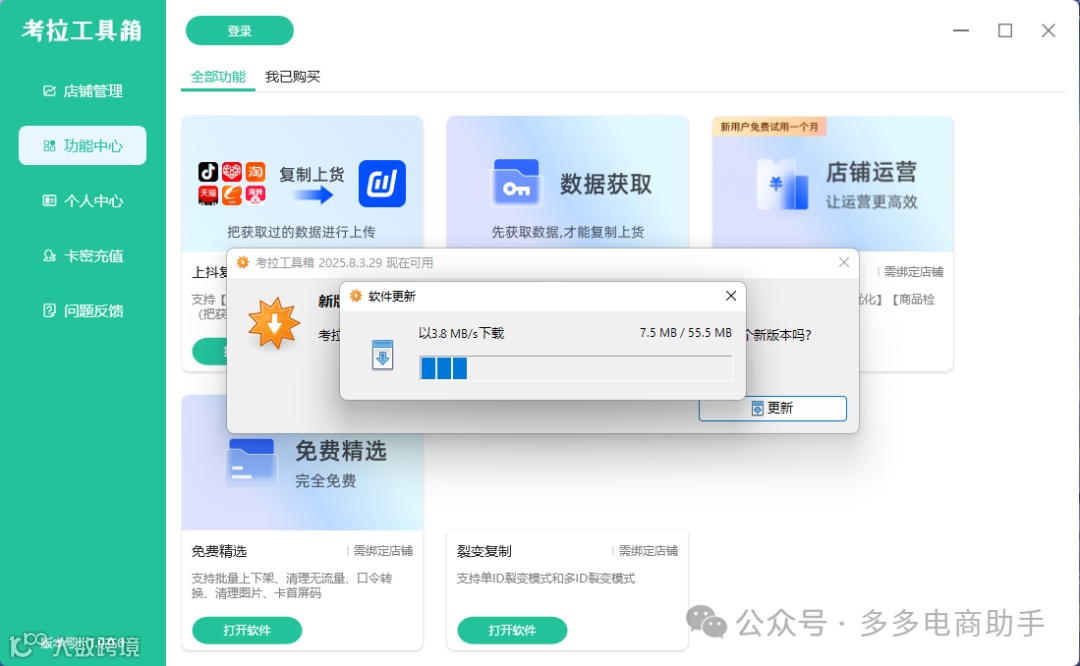Click the 免费精选 card title text

click(x=219, y=551)
